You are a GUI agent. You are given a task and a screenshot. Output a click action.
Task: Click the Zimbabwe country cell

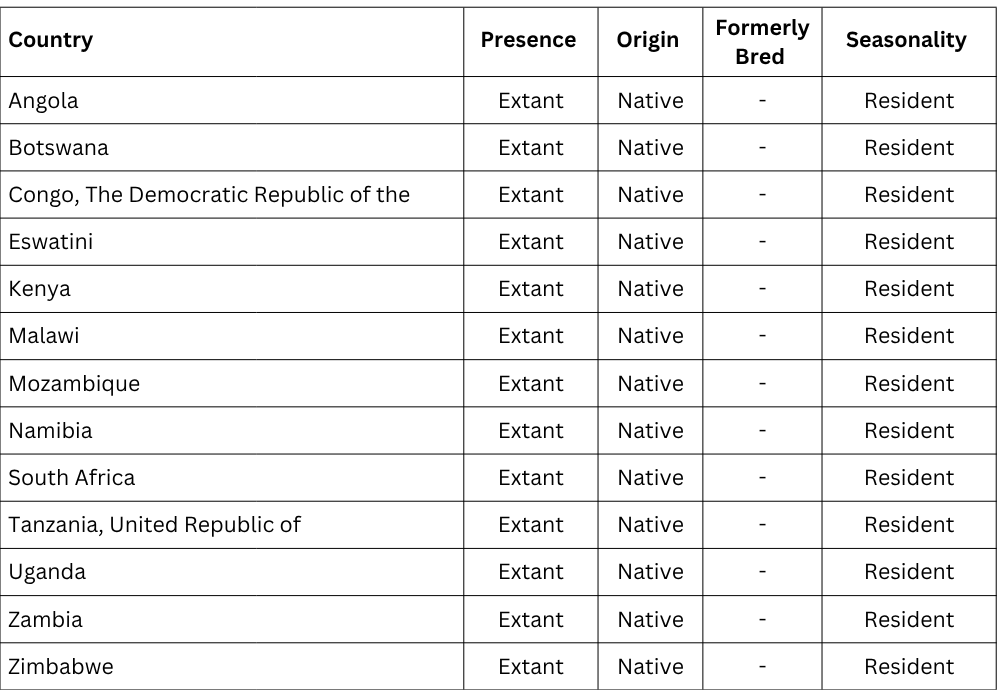pyautogui.click(x=61, y=667)
